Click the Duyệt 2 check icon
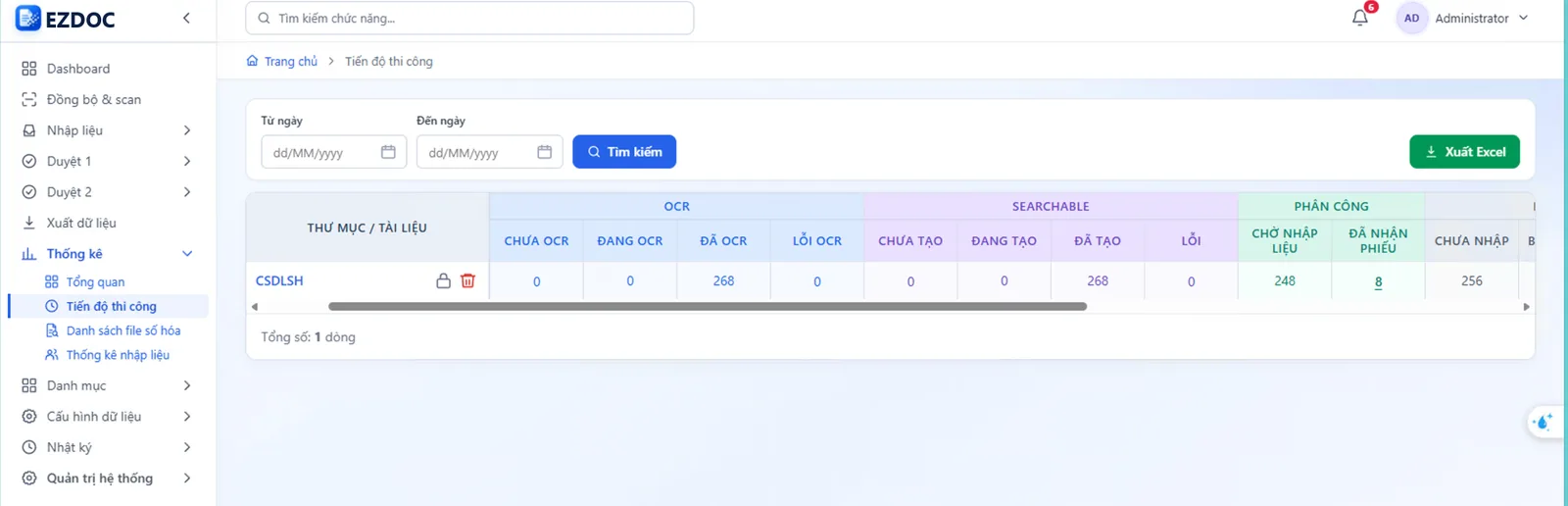Screen dimensions: 1568x506 point(29,192)
